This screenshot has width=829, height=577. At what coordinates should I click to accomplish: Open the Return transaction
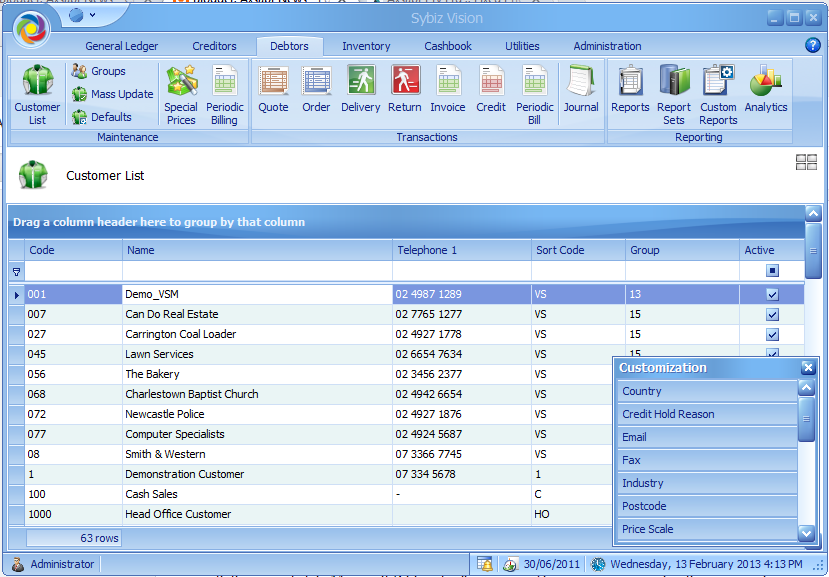coord(405,89)
